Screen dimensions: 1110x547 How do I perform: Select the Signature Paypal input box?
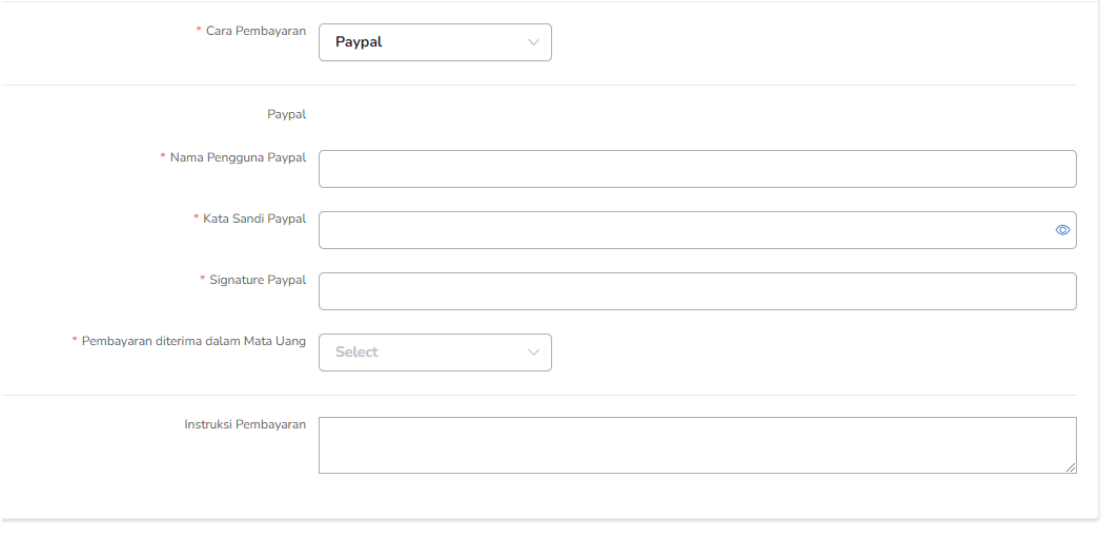click(x=697, y=291)
